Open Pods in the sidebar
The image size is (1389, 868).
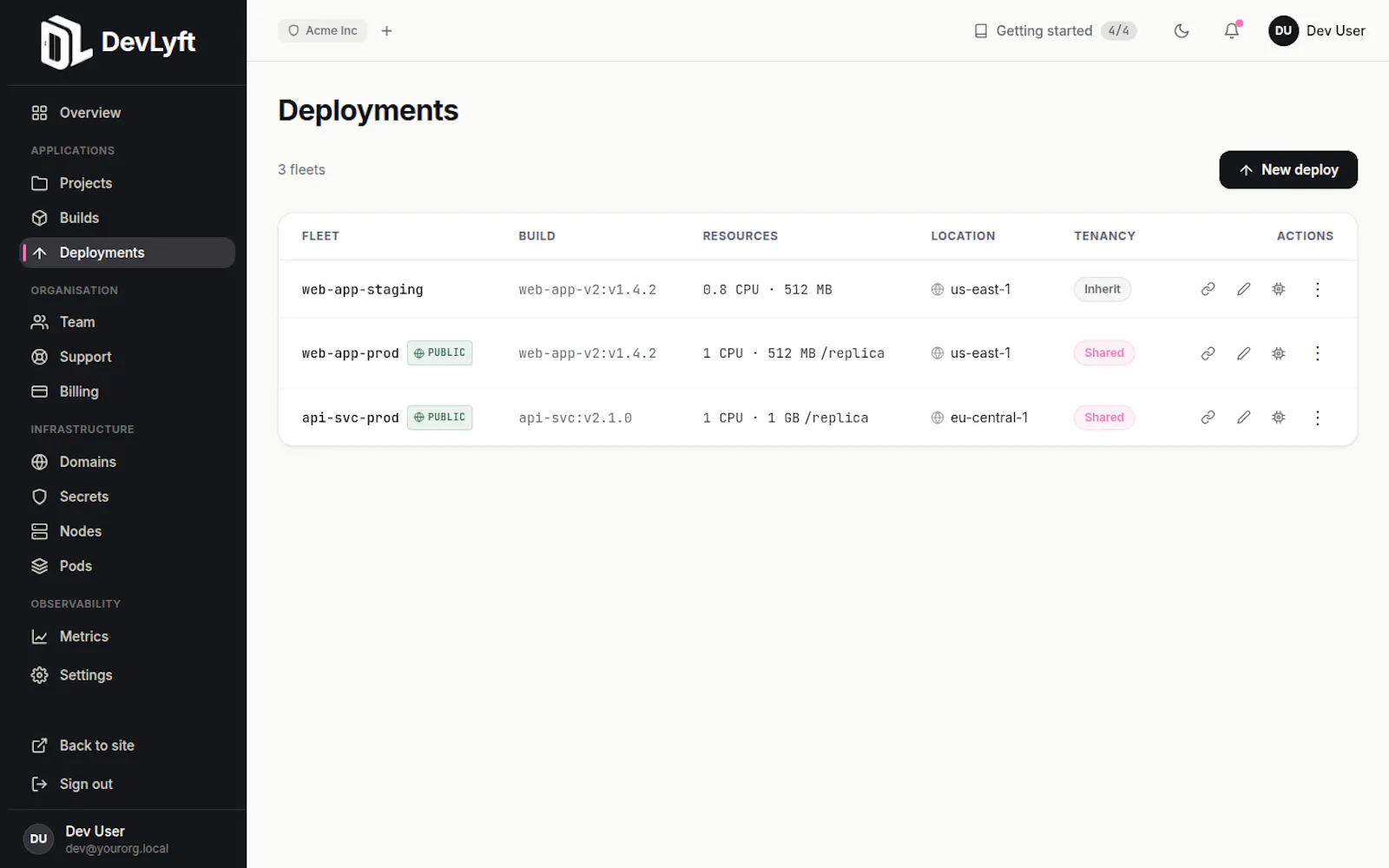coord(128,566)
